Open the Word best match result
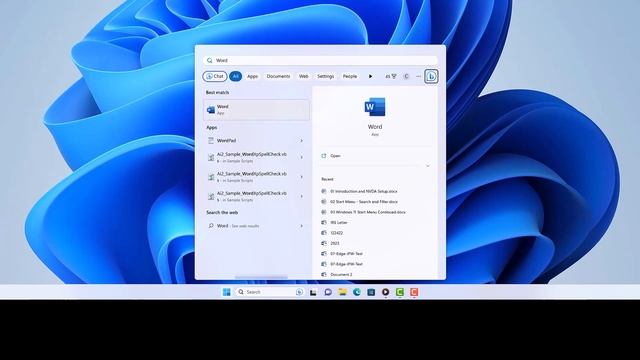The image size is (640, 360). [x=256, y=110]
